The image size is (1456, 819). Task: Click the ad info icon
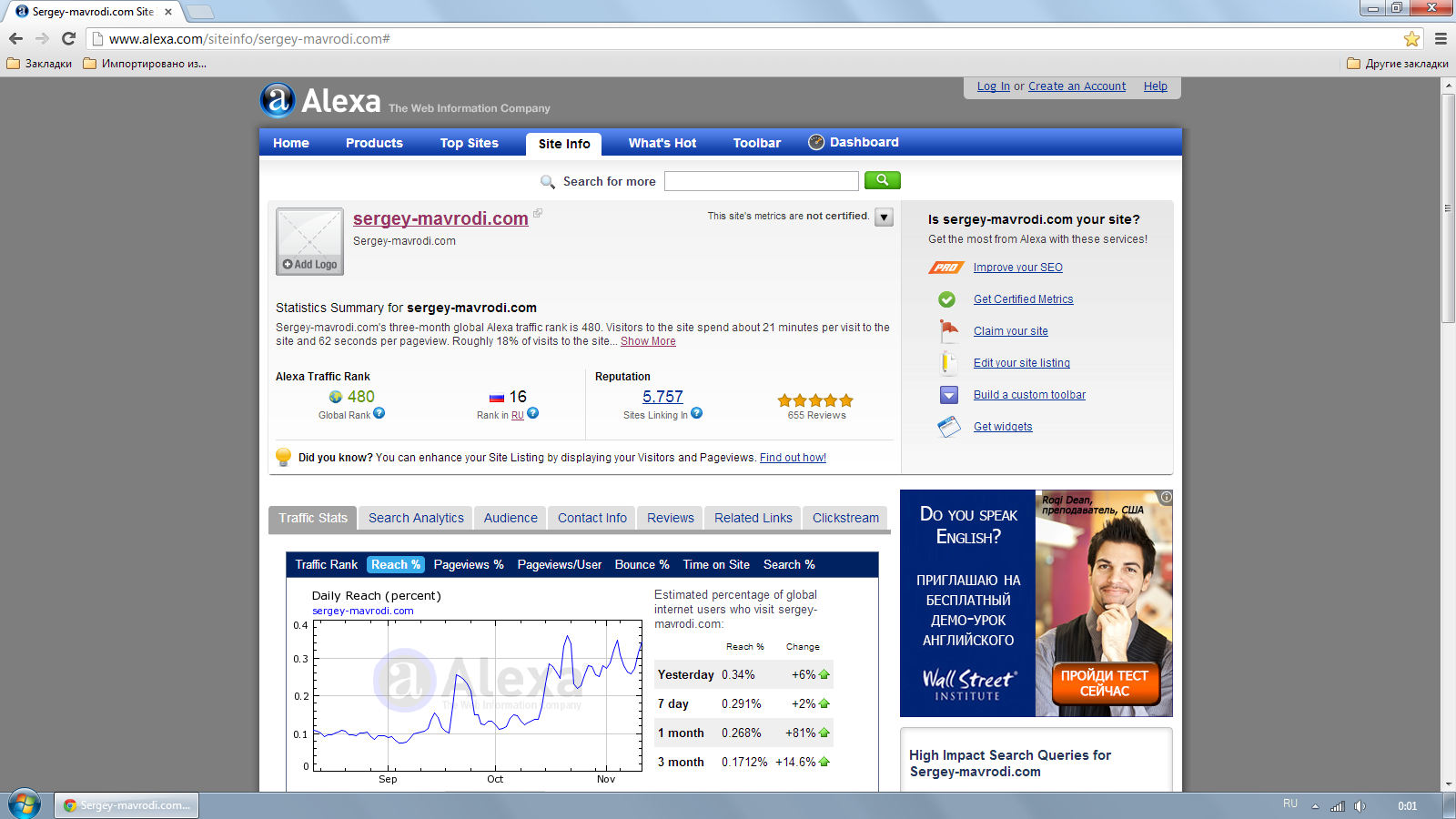pos(1166,497)
